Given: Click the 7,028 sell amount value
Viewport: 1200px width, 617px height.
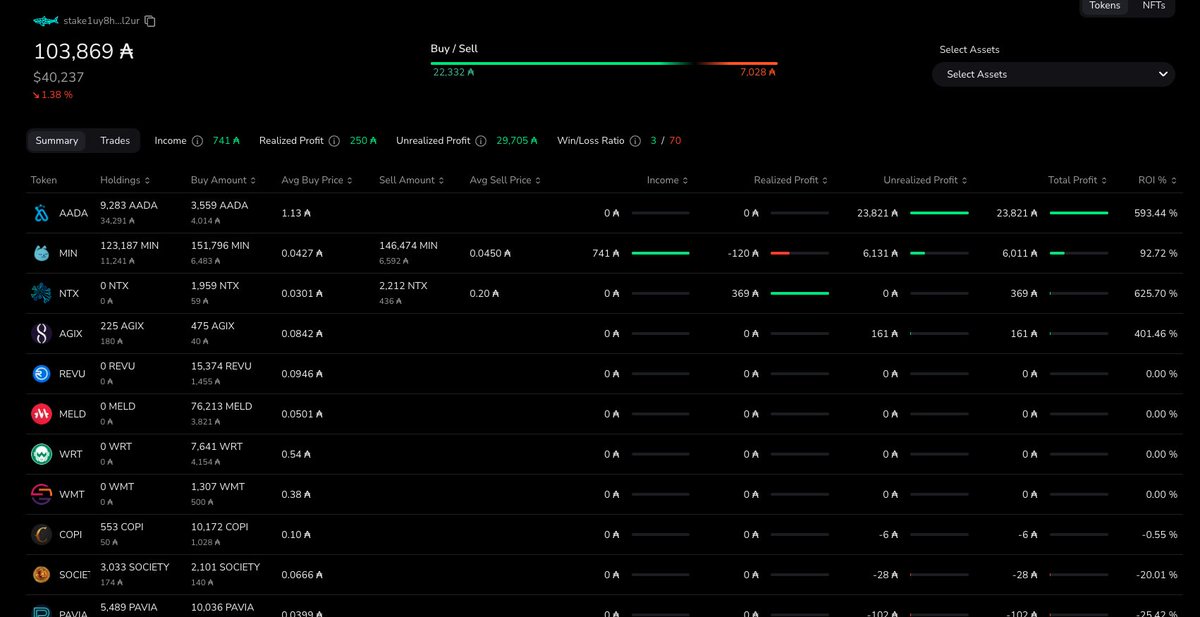Looking at the screenshot, I should (758, 73).
